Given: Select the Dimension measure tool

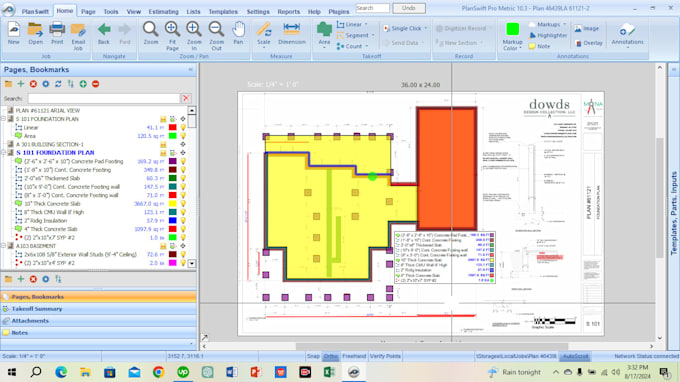Looking at the screenshot, I should 291,33.
